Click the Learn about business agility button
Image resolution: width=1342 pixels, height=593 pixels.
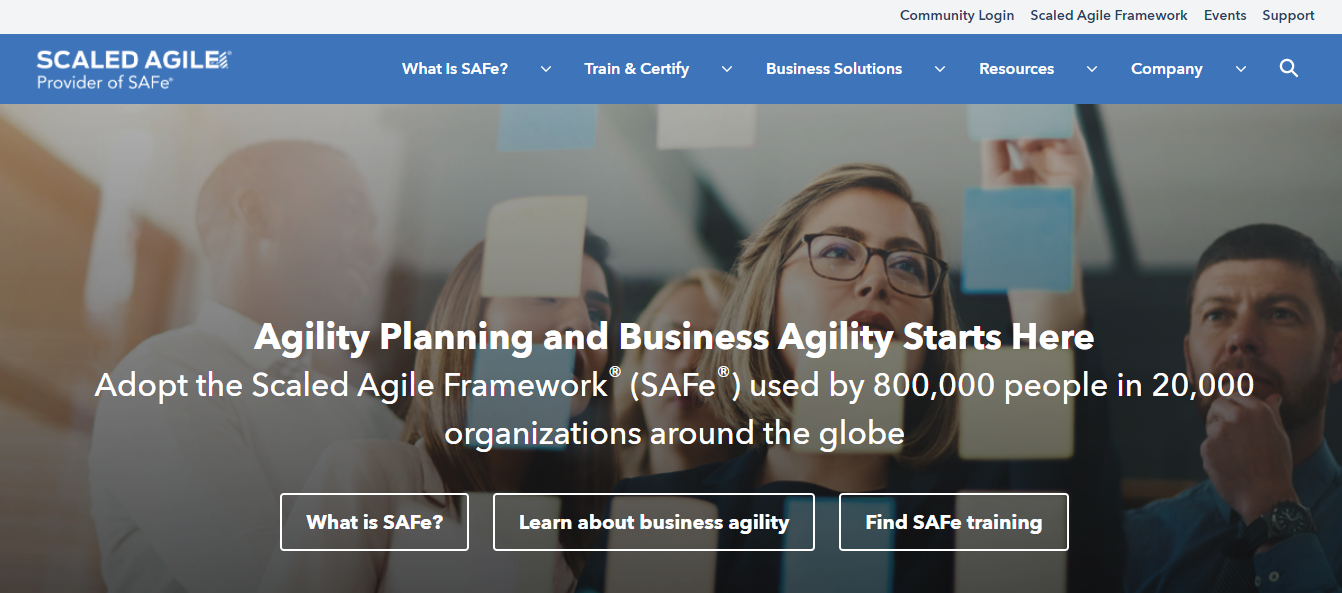click(x=653, y=522)
